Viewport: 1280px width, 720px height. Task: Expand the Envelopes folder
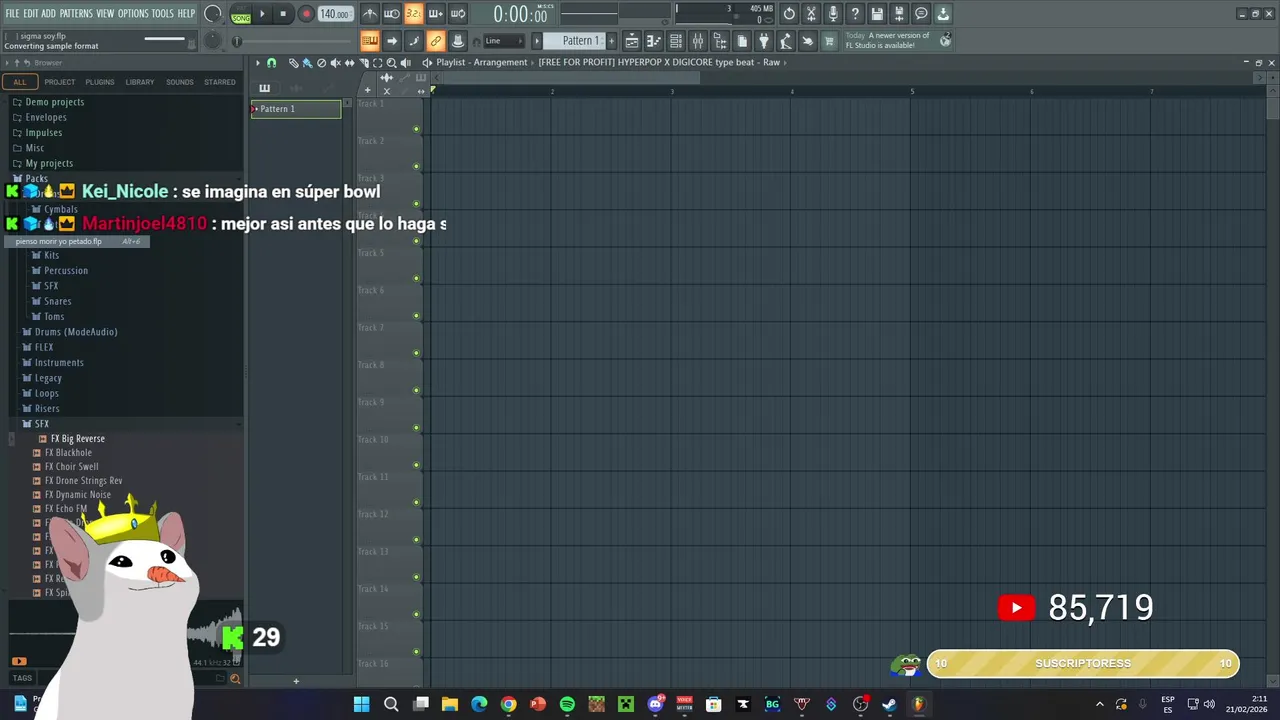[x=46, y=117]
